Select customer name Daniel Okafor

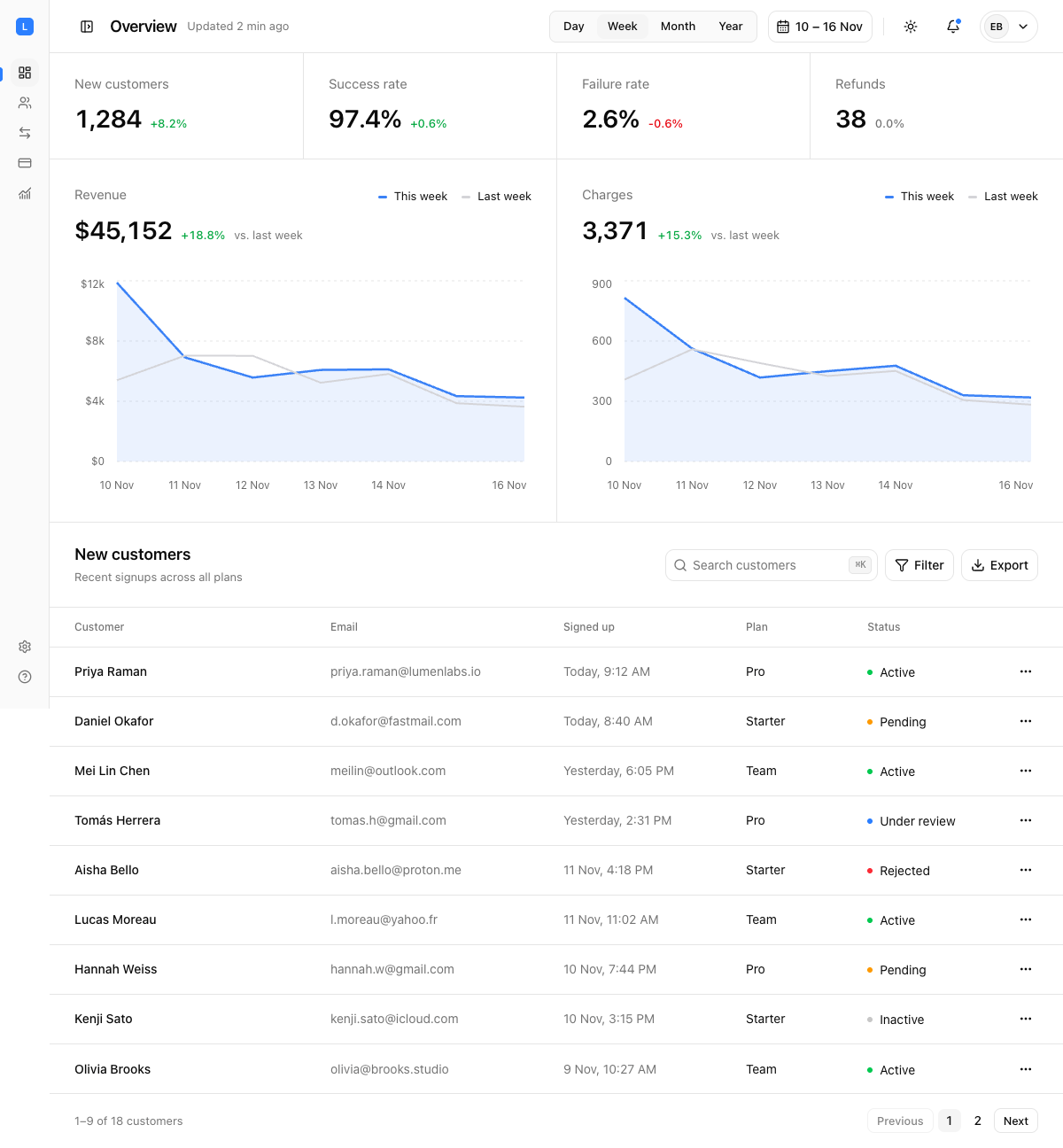(x=114, y=721)
